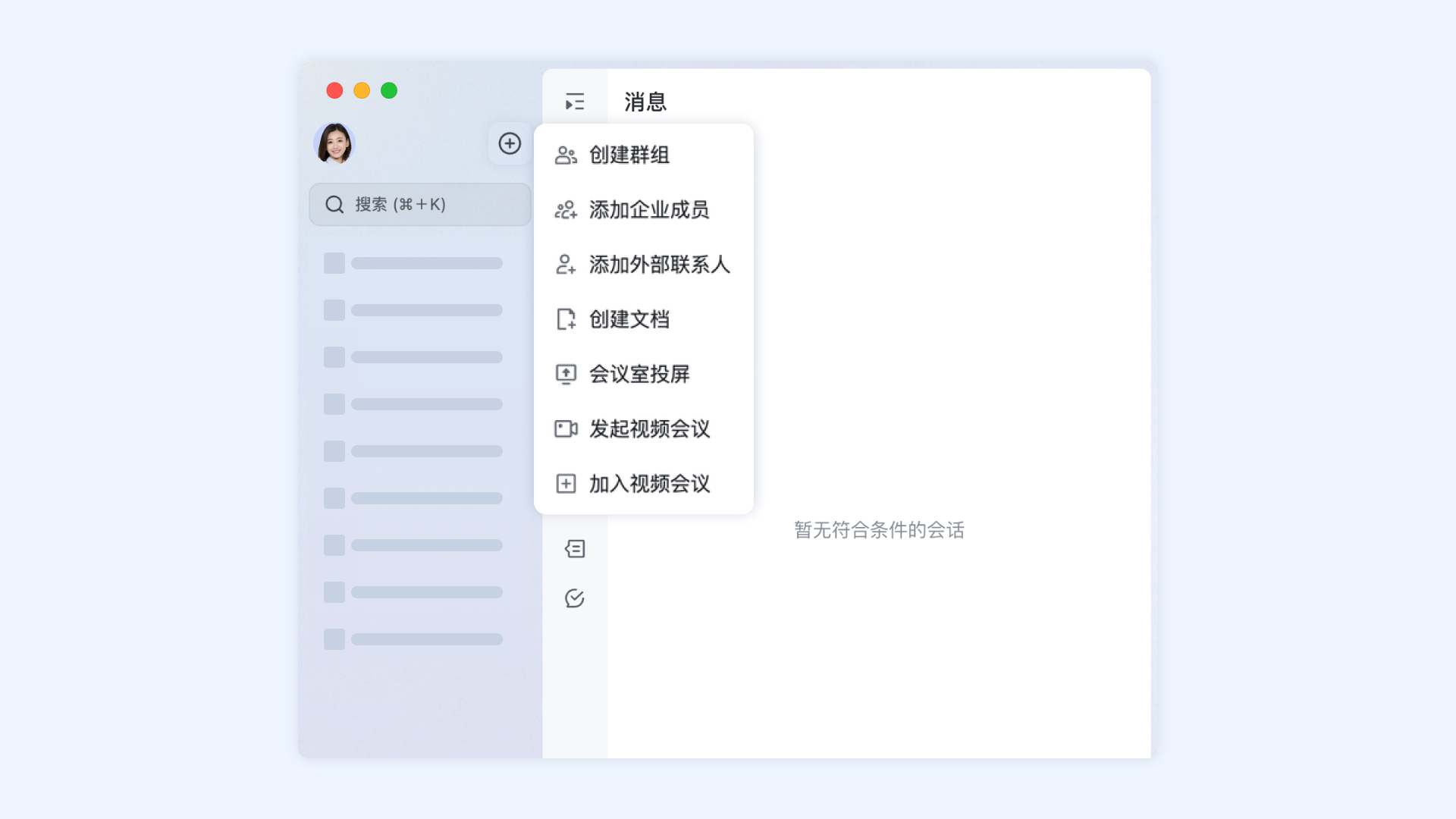
Task: Select the tasks checkmark icon in left rail
Action: point(575,598)
